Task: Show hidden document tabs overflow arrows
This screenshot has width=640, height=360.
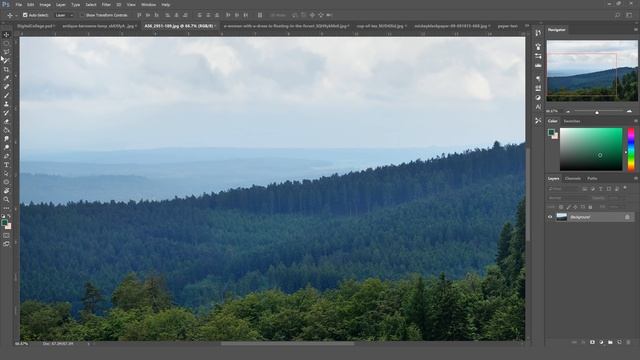Action: [527, 26]
